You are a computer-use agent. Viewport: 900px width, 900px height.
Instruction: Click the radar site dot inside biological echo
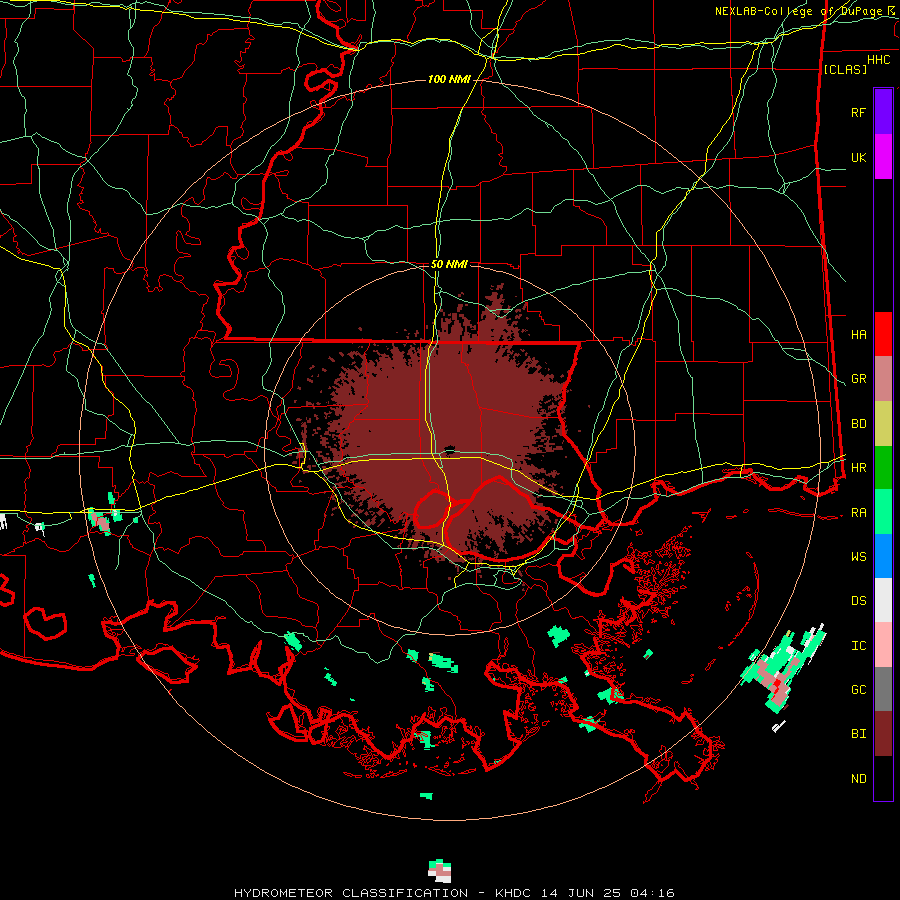click(x=449, y=449)
